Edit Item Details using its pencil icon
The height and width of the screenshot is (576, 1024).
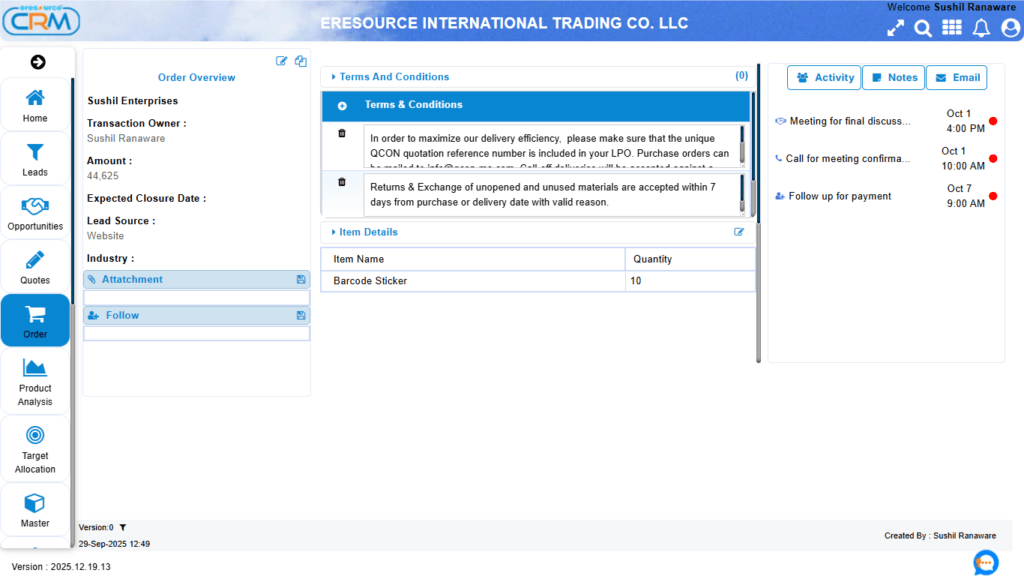(739, 231)
